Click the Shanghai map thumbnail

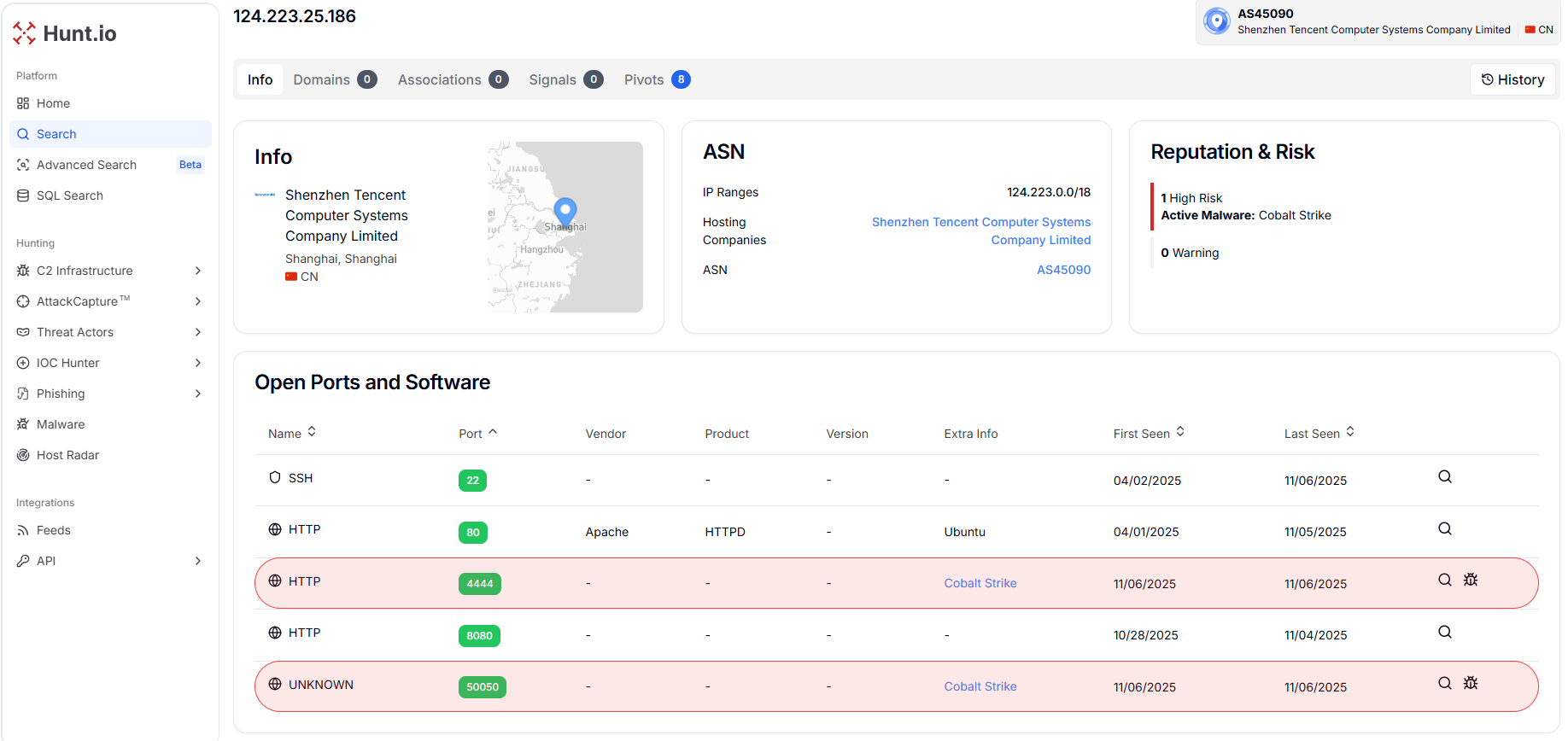(x=565, y=227)
